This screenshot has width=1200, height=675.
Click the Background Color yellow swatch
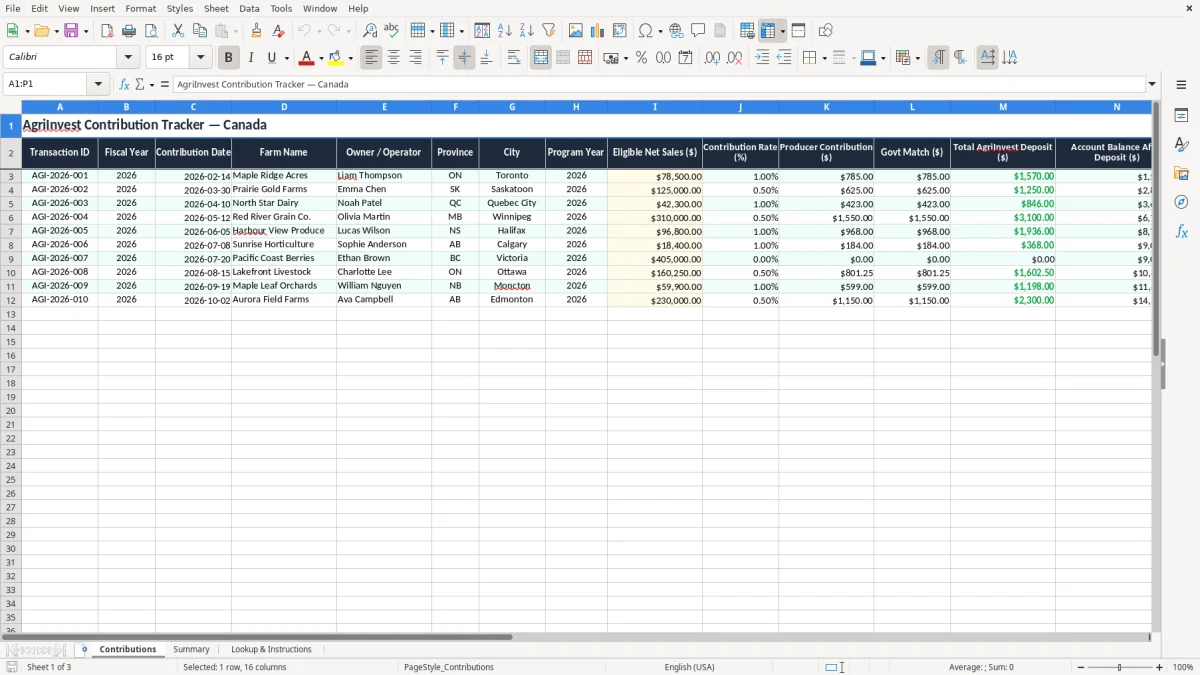336,58
